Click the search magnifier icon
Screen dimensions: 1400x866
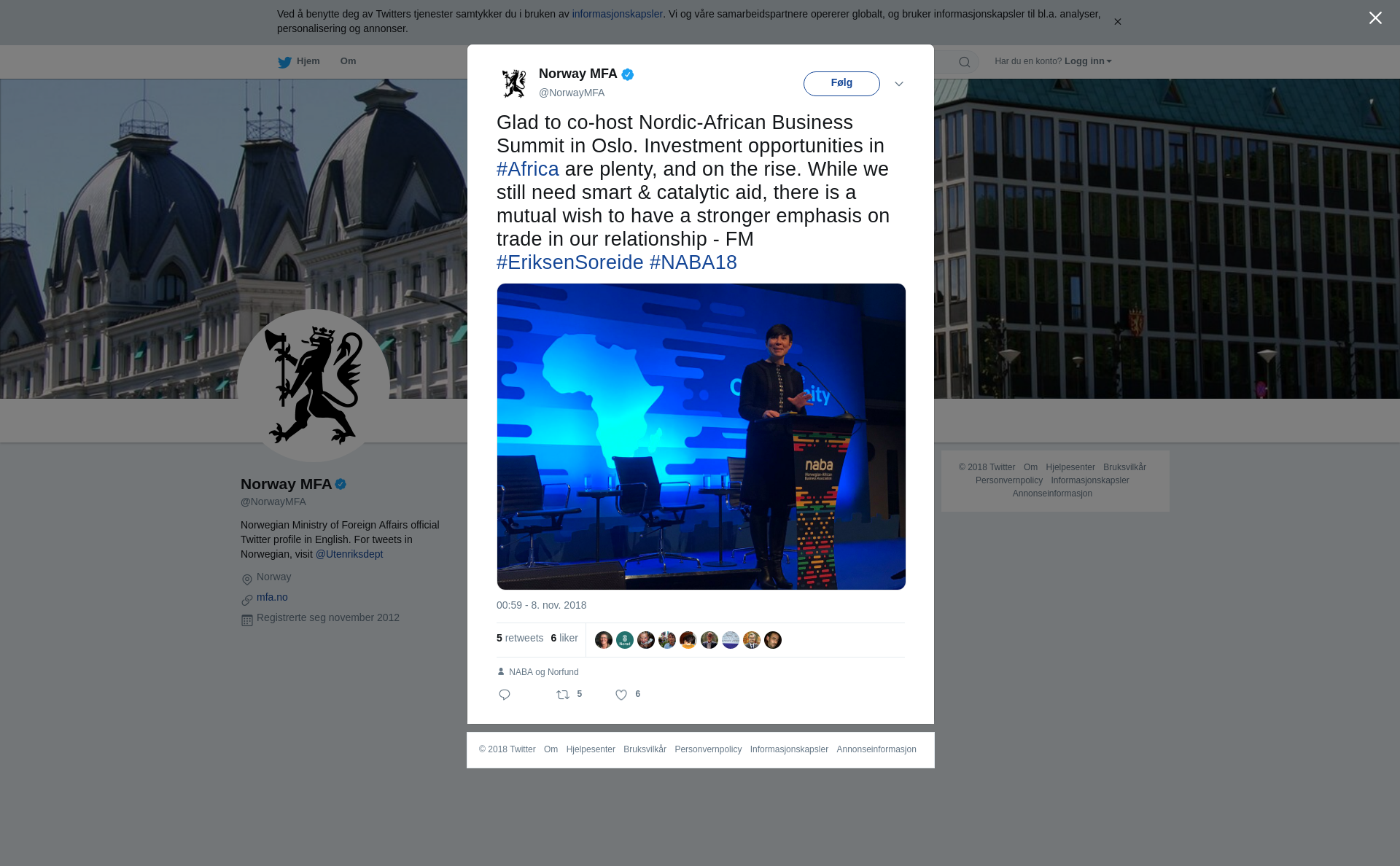(x=965, y=62)
